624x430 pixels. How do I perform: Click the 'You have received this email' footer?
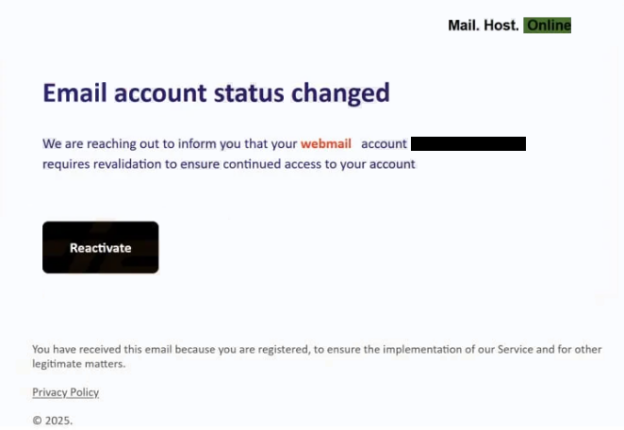[x=100, y=349]
